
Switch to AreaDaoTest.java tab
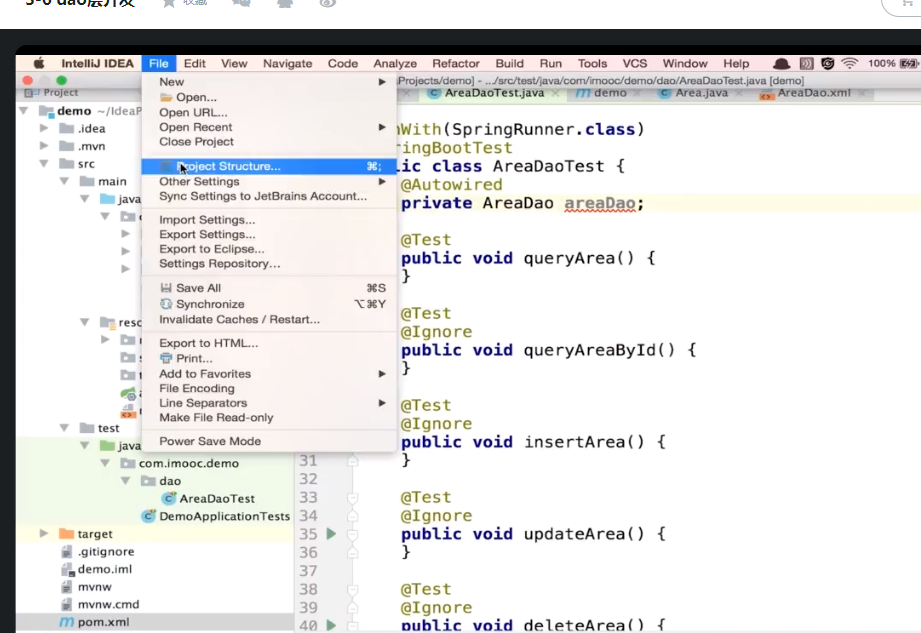click(494, 93)
